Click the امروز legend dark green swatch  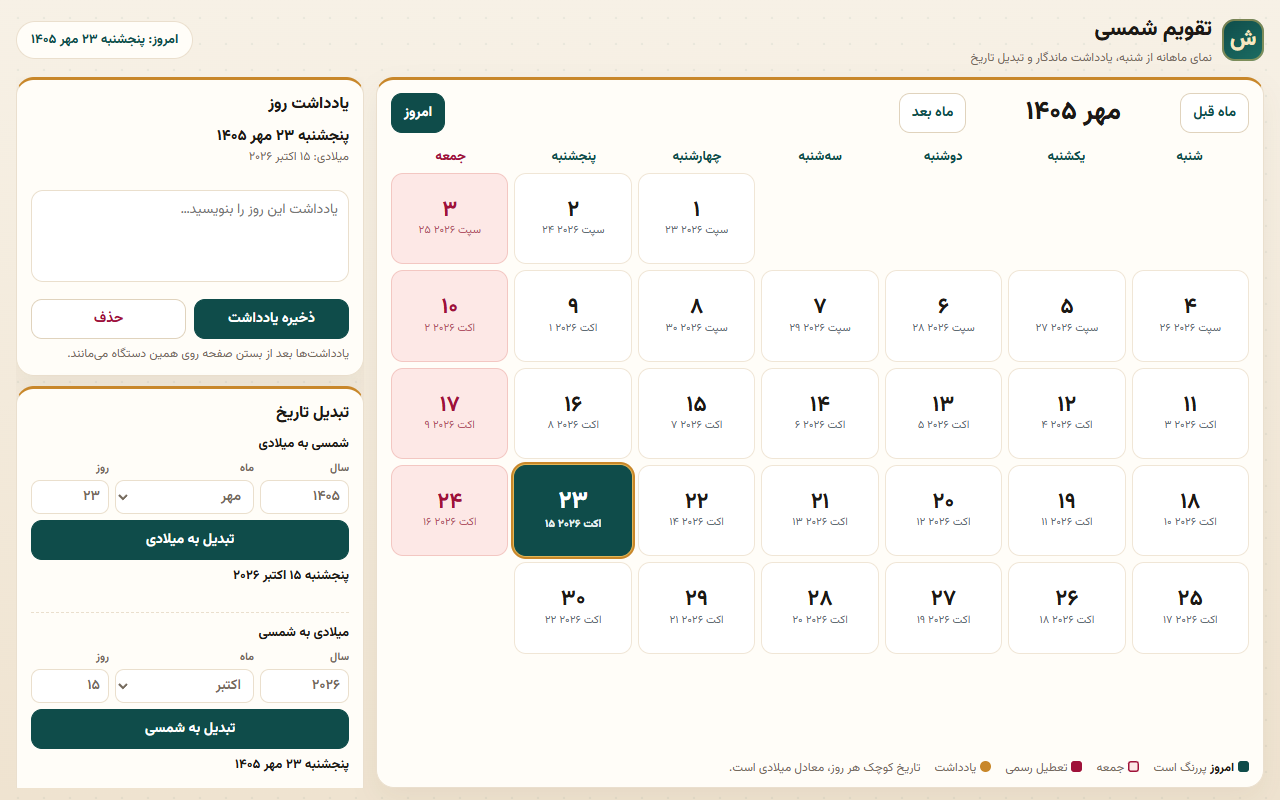(1243, 767)
